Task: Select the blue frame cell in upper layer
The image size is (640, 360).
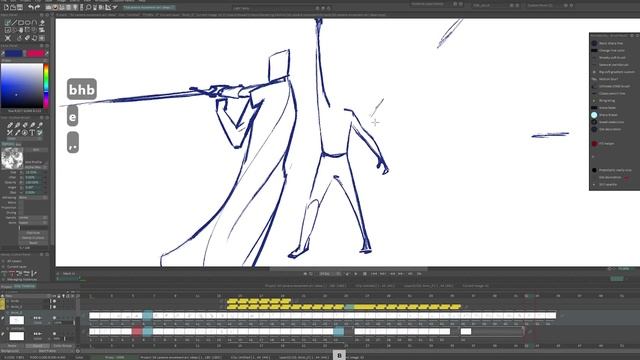Action: point(147,315)
